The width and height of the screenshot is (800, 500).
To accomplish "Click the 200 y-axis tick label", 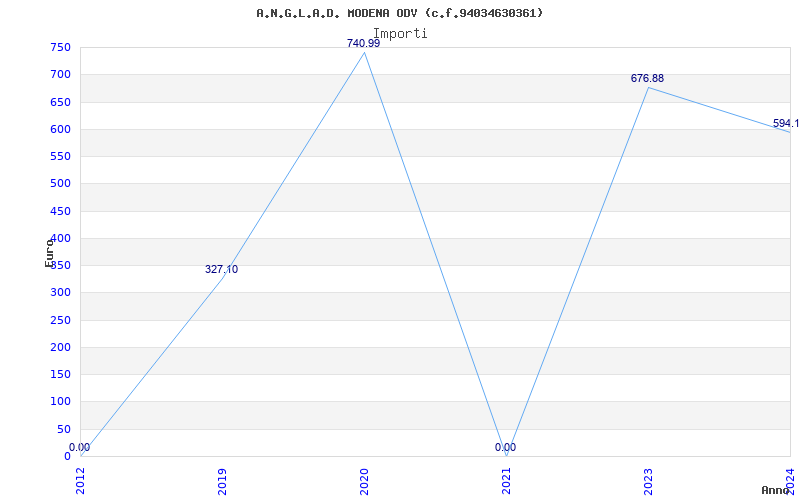I will (60, 347).
